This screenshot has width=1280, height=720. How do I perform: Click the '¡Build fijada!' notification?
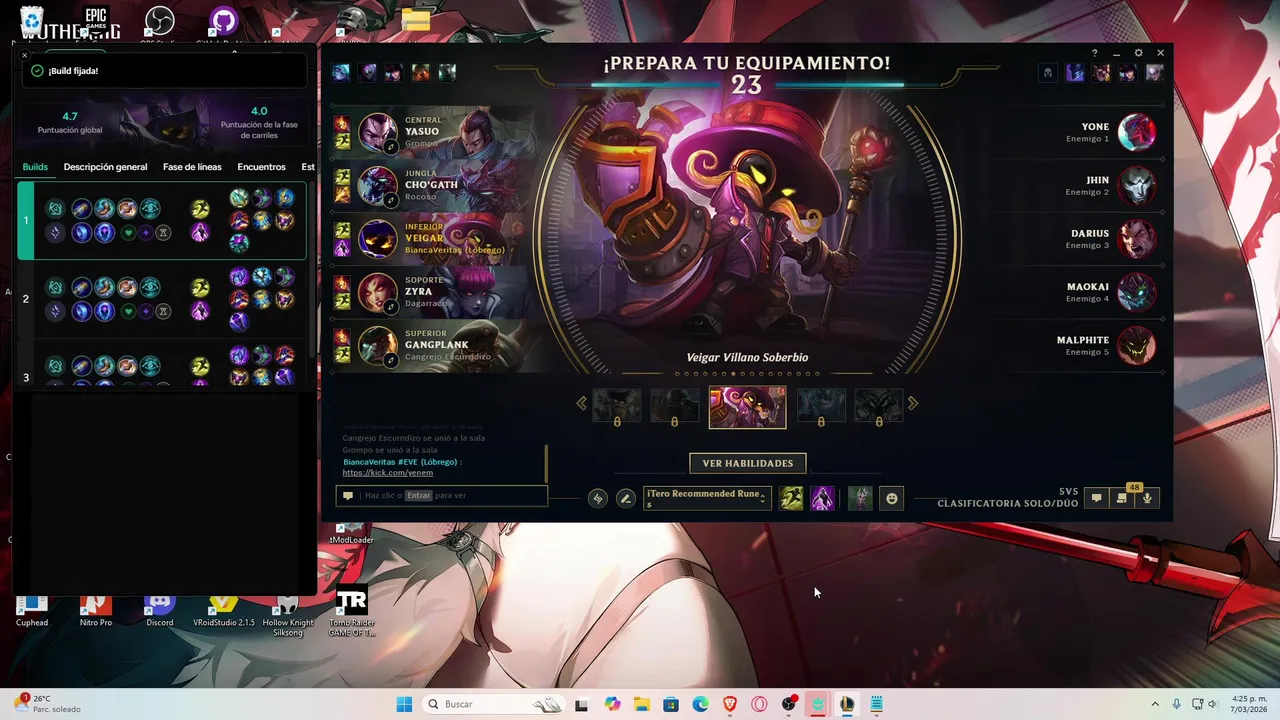[x=165, y=71]
